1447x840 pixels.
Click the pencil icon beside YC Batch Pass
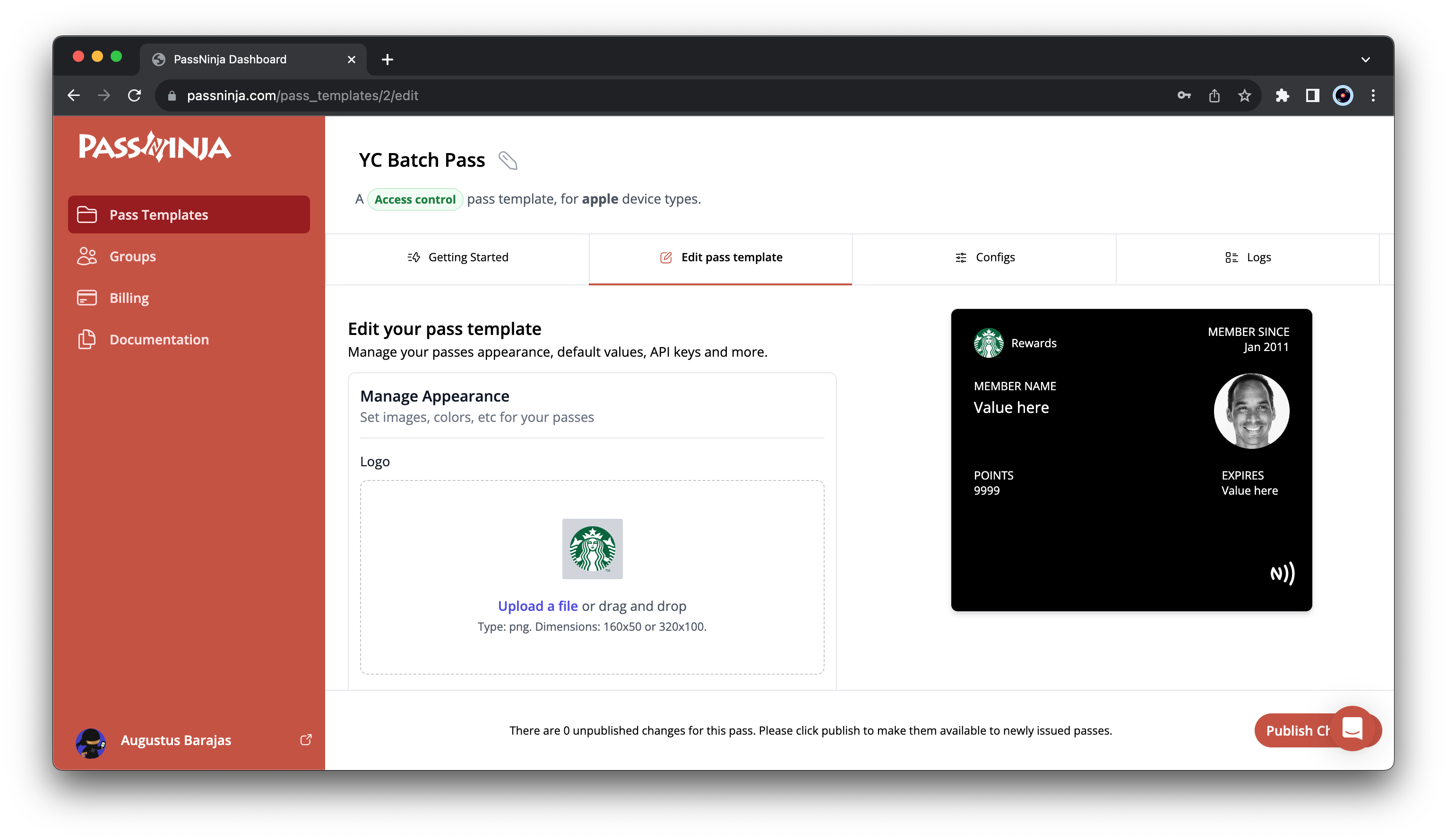[508, 161]
